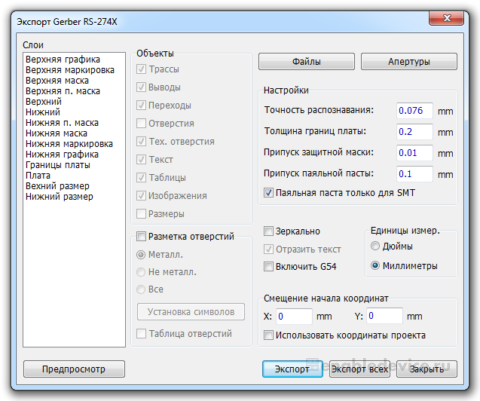Enable the "Зеркально" checkbox
480x401 pixels.
[x=269, y=231]
